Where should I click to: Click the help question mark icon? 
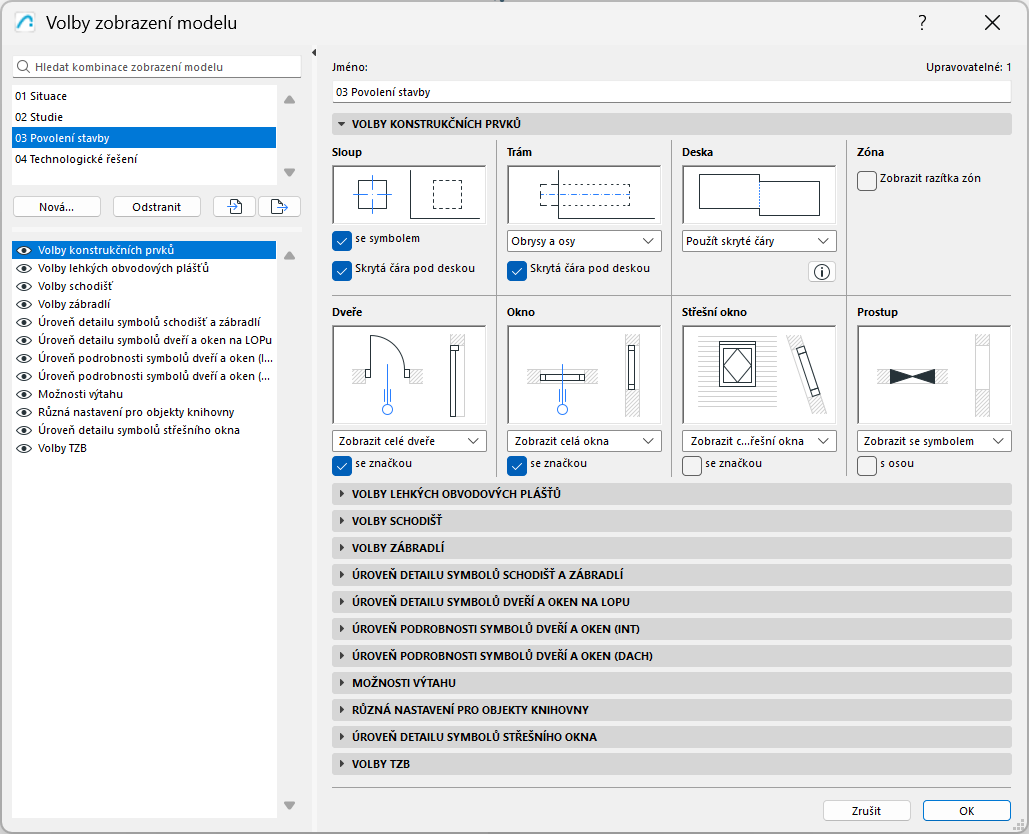tap(922, 23)
